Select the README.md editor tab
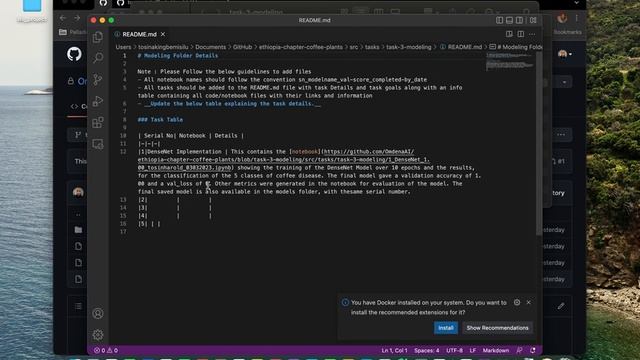This screenshot has width=640, height=360. click(140, 34)
